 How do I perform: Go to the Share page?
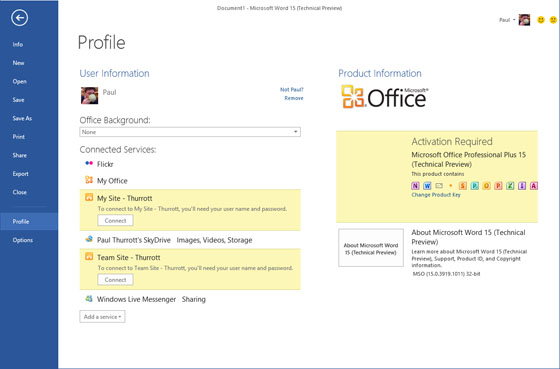[19, 155]
